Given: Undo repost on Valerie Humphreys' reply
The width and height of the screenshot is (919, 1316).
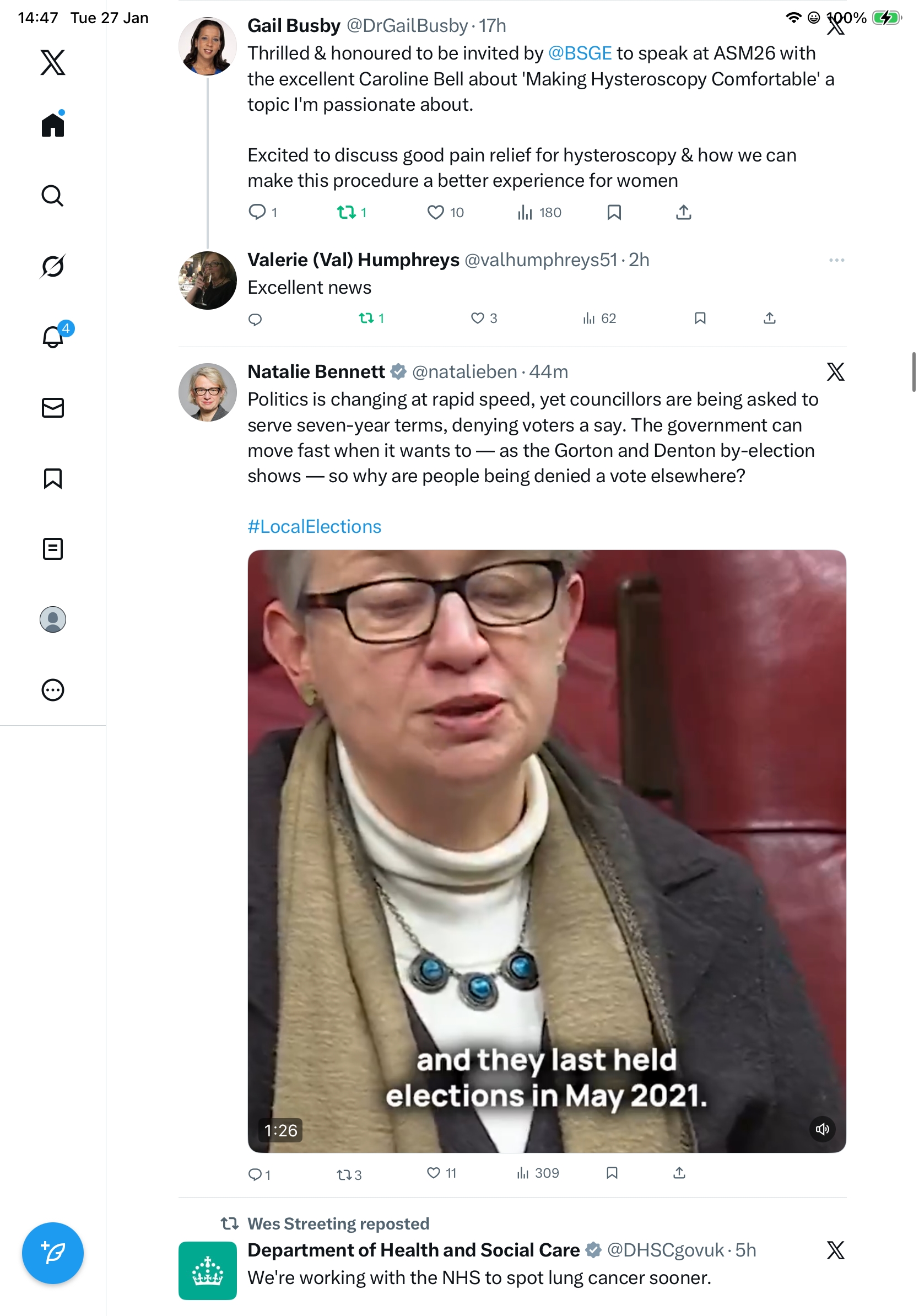Looking at the screenshot, I should point(366,318).
